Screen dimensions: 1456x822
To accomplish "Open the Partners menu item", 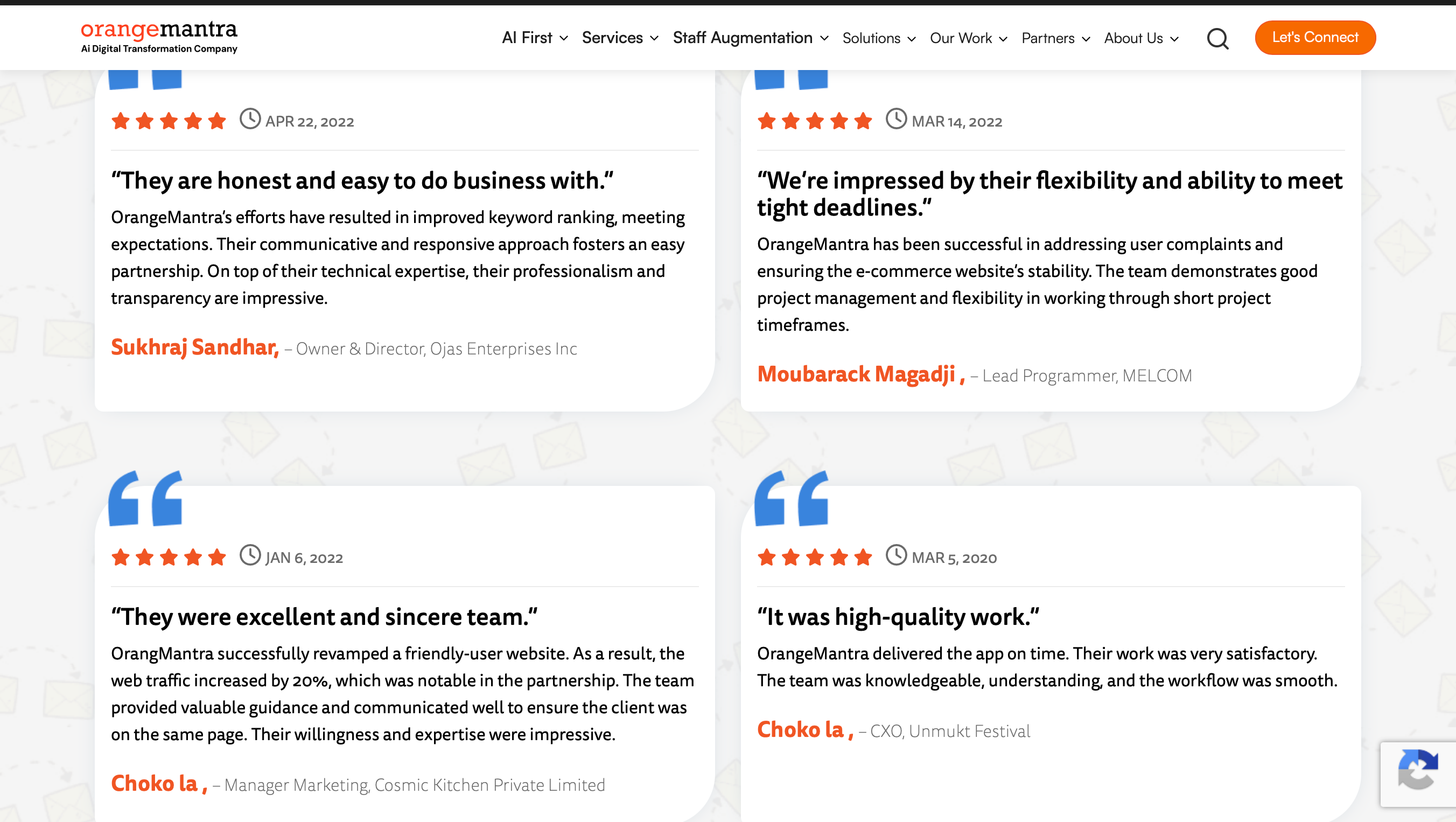I will point(1055,38).
